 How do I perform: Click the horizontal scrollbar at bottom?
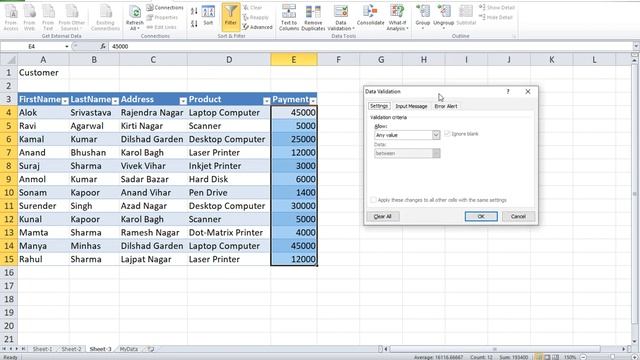click(495, 349)
